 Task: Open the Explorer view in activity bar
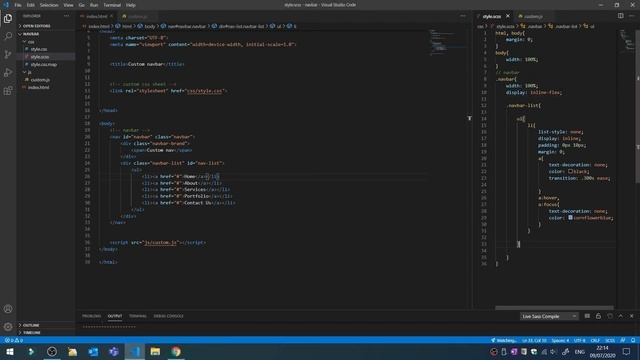8,18
